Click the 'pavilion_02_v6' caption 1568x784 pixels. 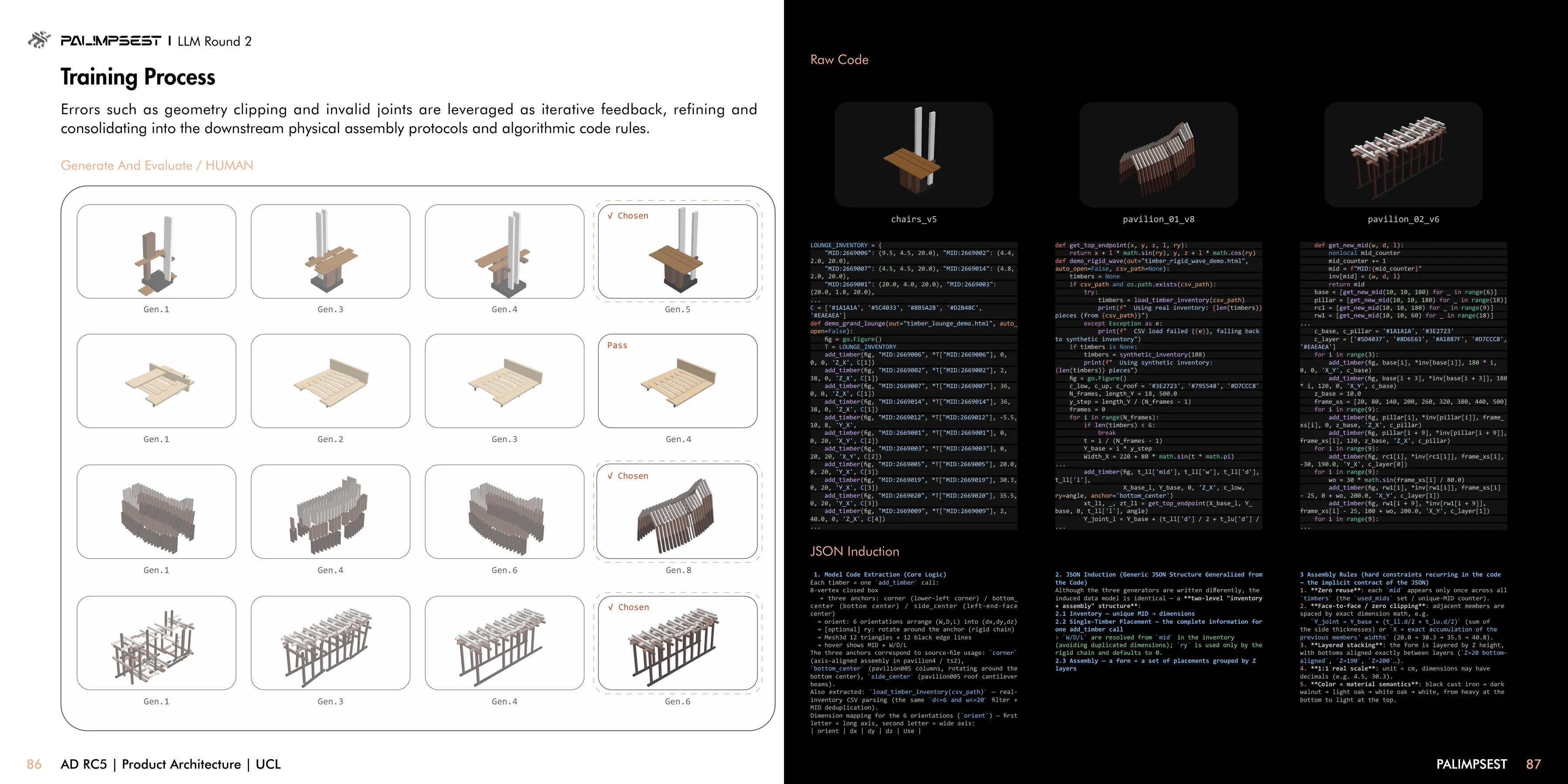tap(1403, 219)
